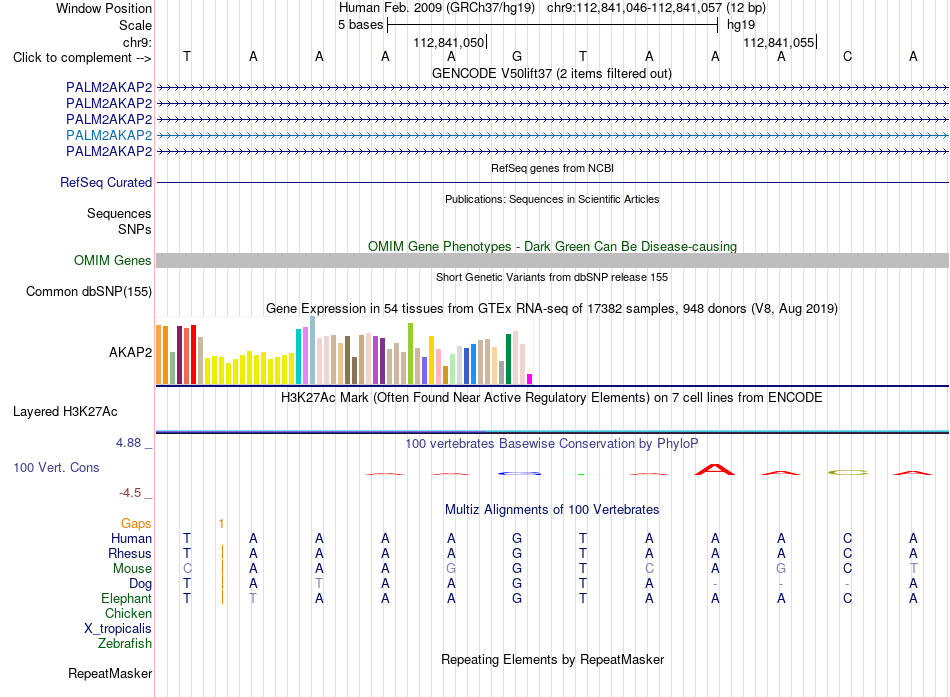Click the Scale track label
The width and height of the screenshot is (950, 697).
pos(136,25)
